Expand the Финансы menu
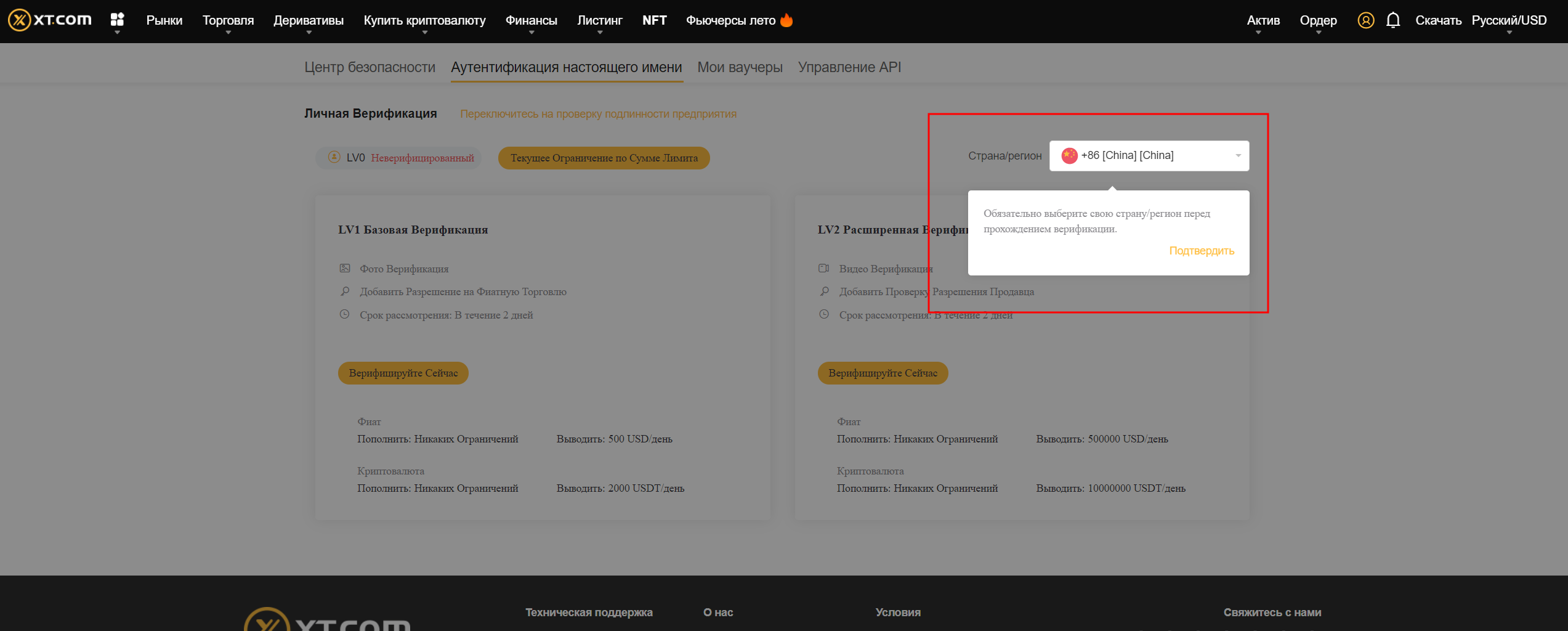 tap(531, 20)
